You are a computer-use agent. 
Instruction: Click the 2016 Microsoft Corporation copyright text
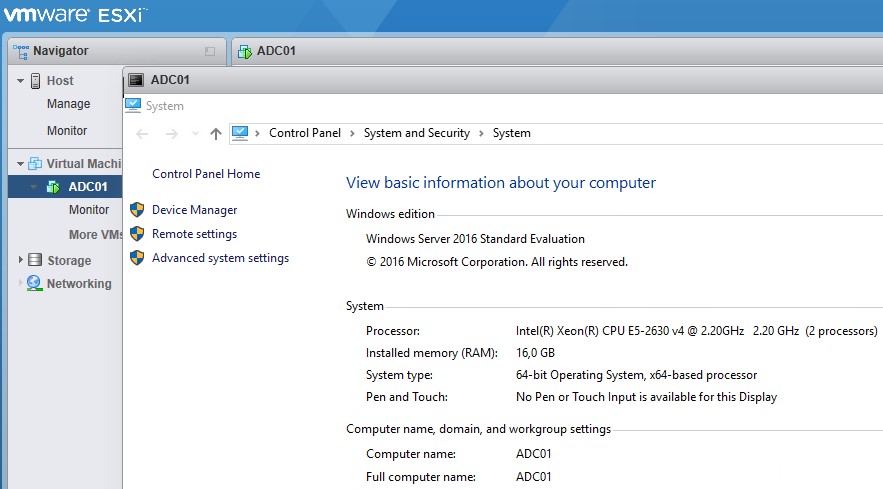point(497,262)
